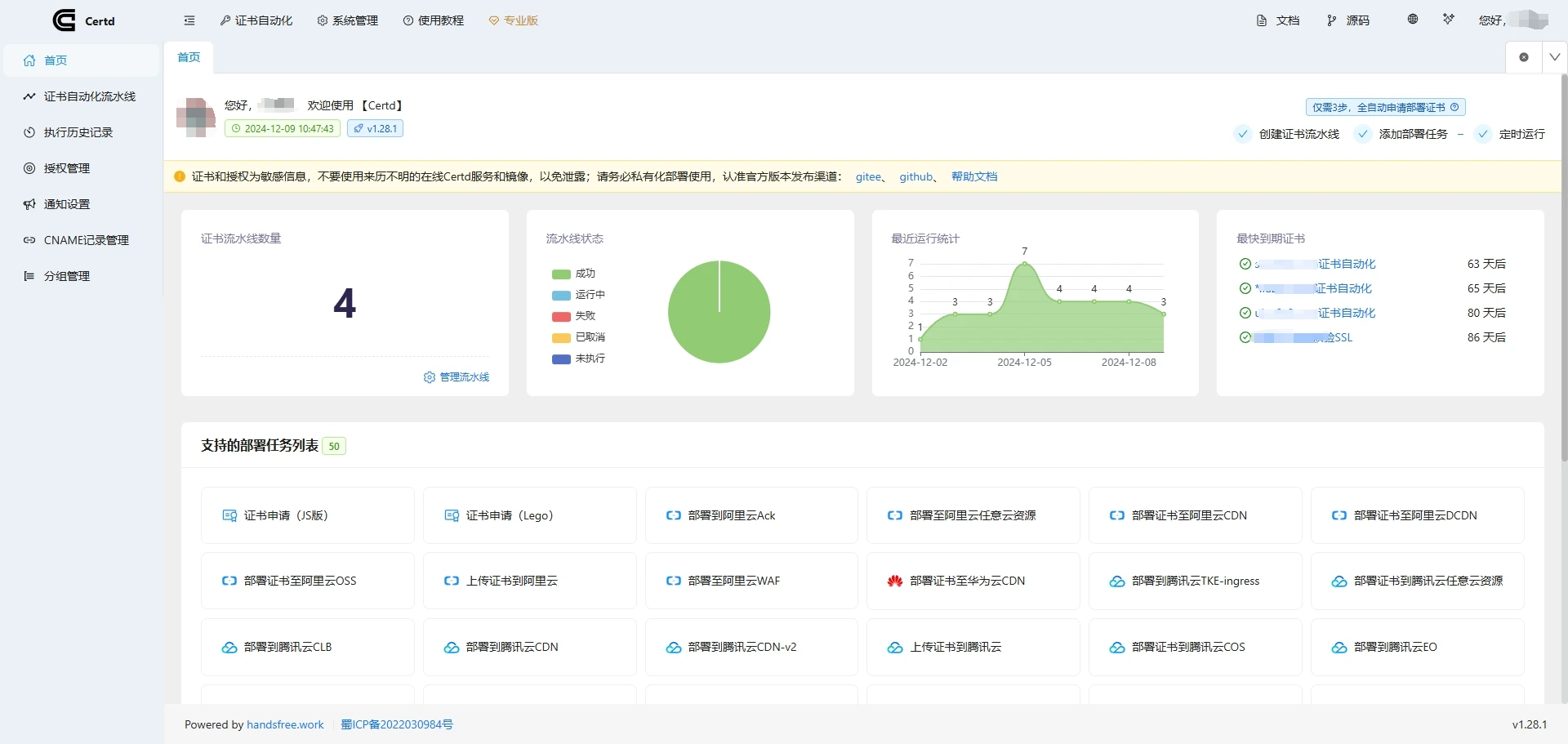This screenshot has width=1568, height=744.
Task: Click Aliyun icon on 部署至阿里云任意云资源
Action: (895, 515)
